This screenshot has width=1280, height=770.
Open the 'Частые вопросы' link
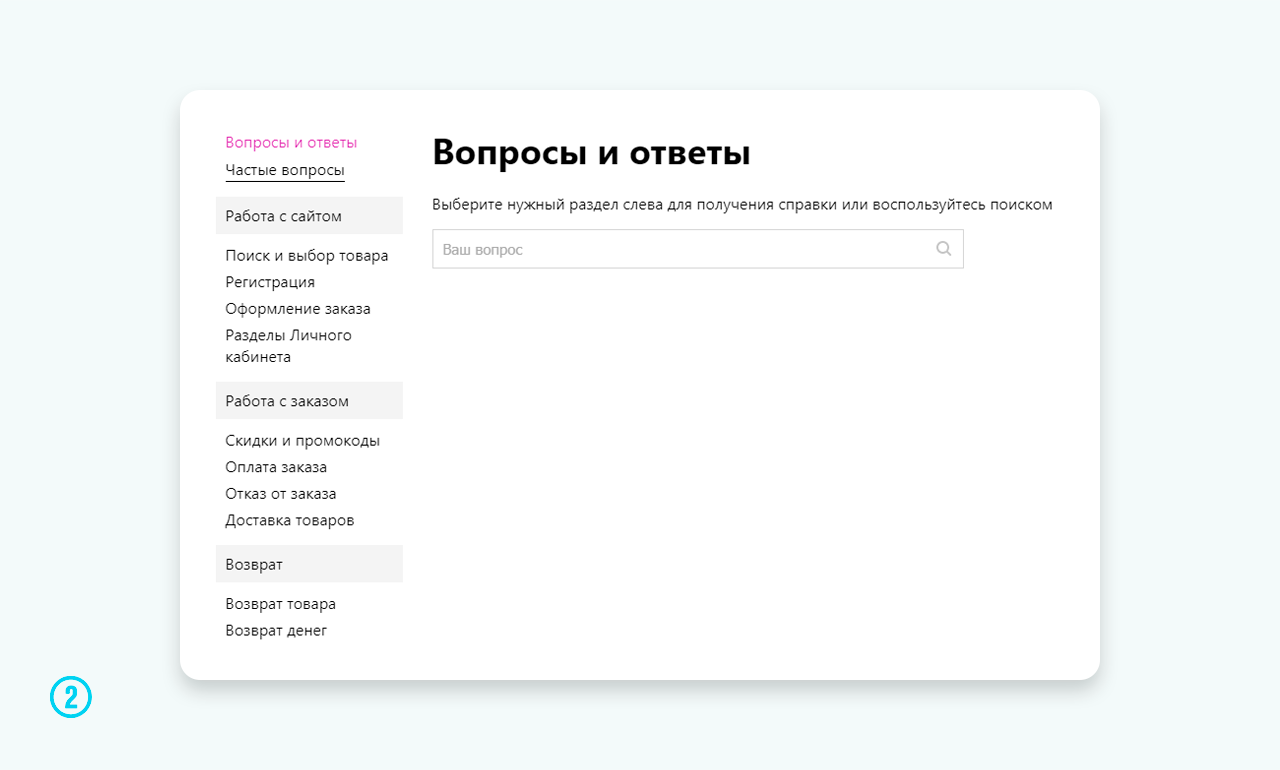[285, 170]
